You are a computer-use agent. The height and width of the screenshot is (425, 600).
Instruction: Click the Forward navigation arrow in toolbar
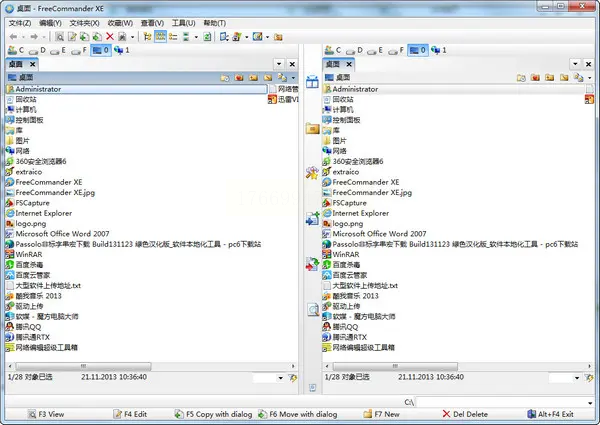click(x=34, y=37)
